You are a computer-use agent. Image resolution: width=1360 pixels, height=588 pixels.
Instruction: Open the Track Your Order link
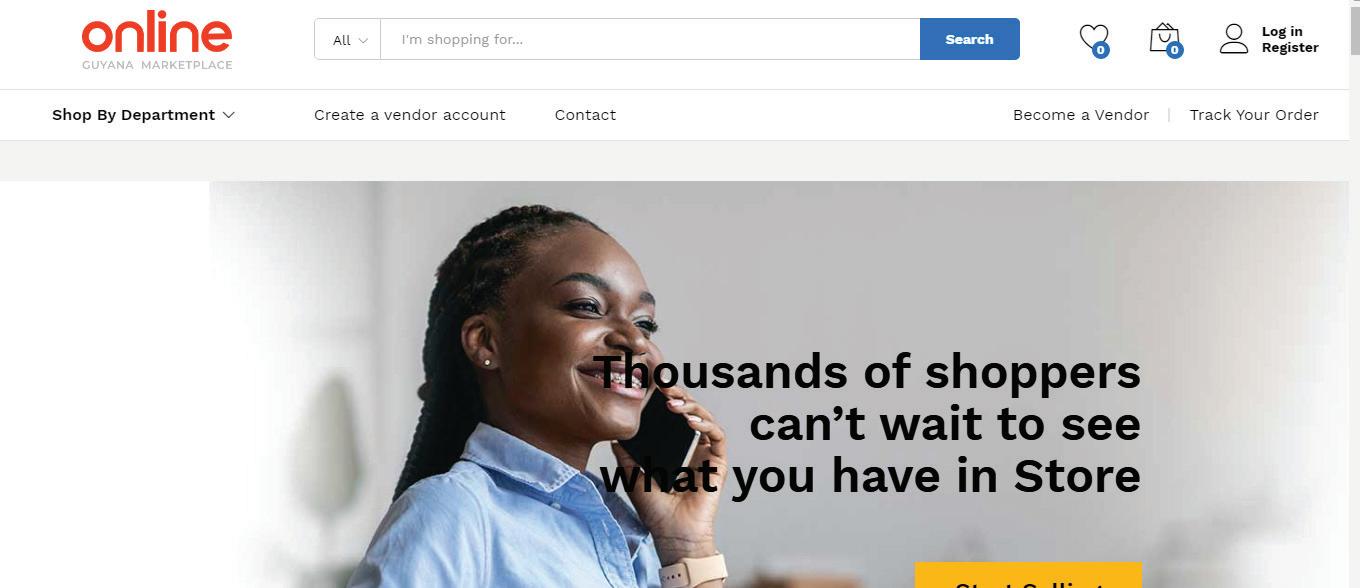(1254, 115)
